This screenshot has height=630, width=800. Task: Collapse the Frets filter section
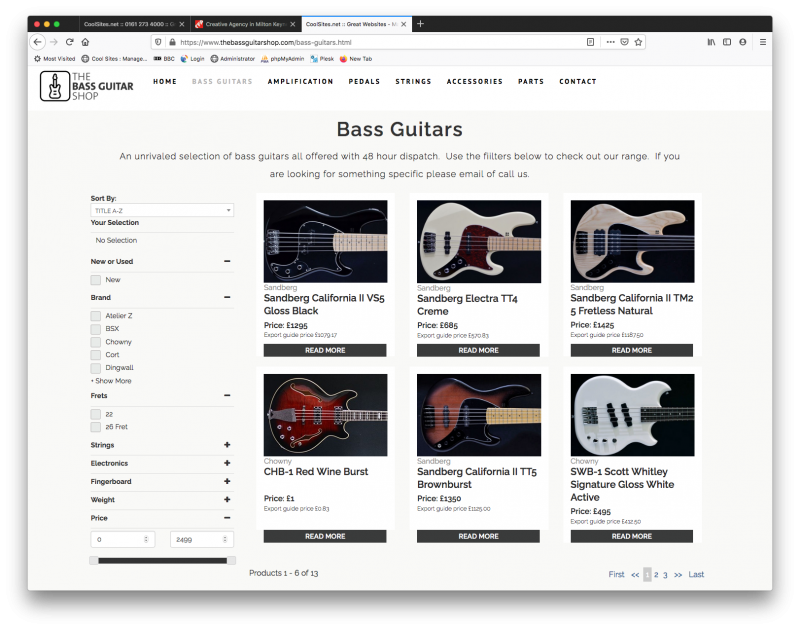click(227, 395)
